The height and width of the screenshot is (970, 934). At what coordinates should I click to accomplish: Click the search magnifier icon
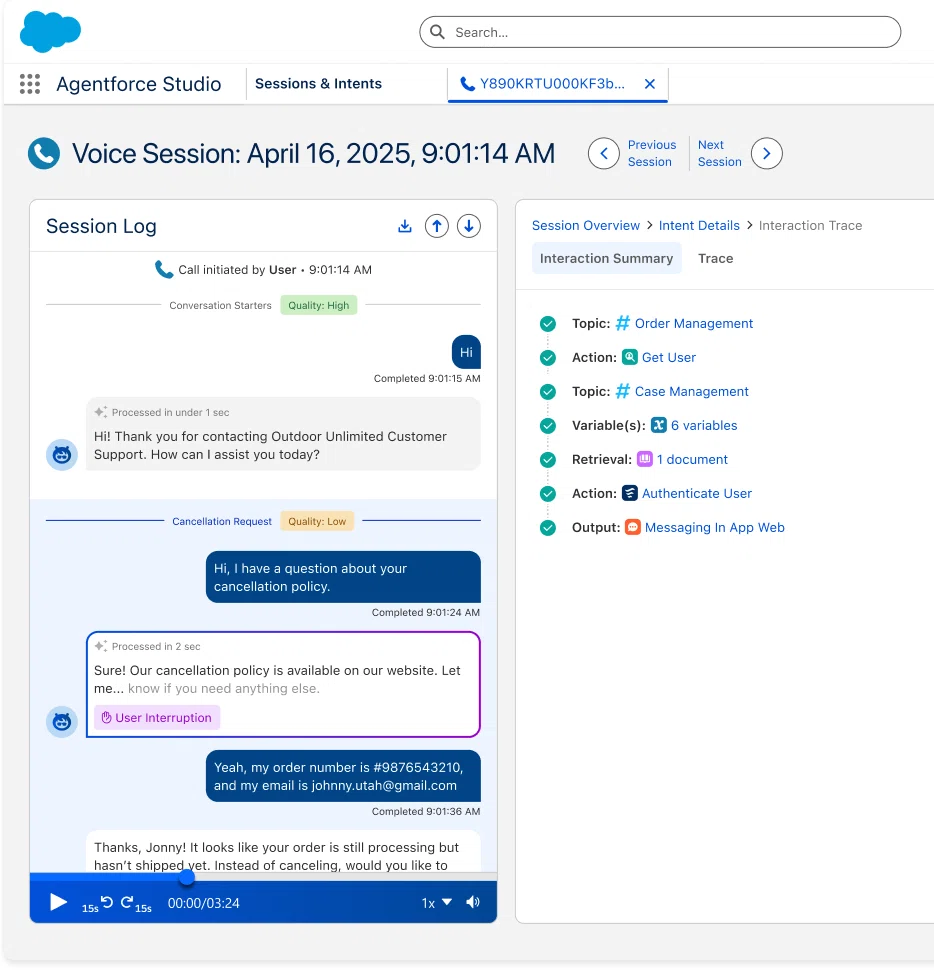click(x=437, y=32)
